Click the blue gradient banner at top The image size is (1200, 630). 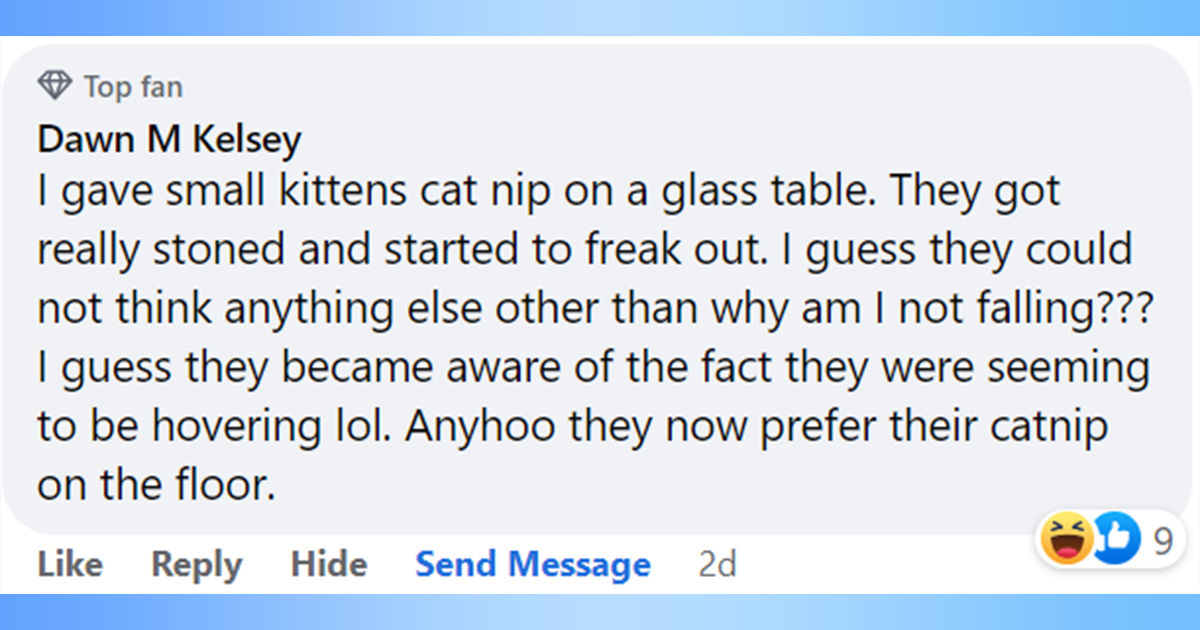pyautogui.click(x=600, y=17)
